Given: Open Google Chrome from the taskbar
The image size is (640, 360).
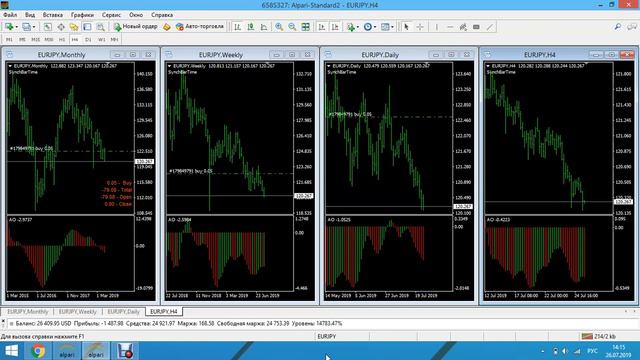Looking at the screenshot, I should (38, 351).
